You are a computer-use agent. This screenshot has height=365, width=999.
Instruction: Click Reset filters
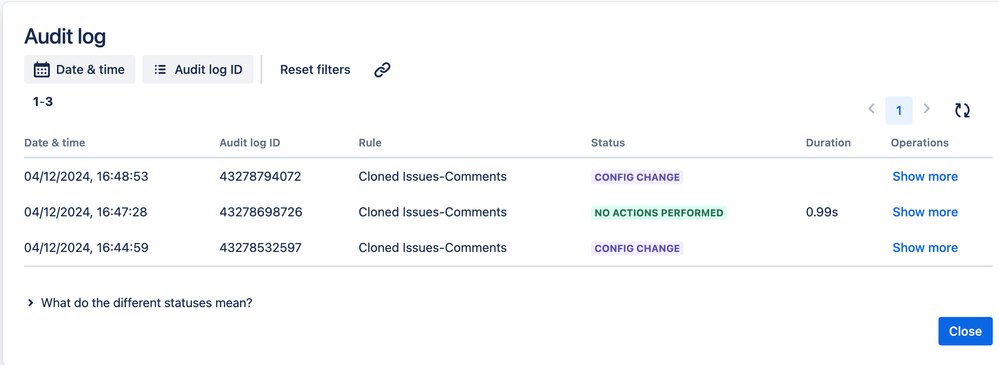click(315, 69)
